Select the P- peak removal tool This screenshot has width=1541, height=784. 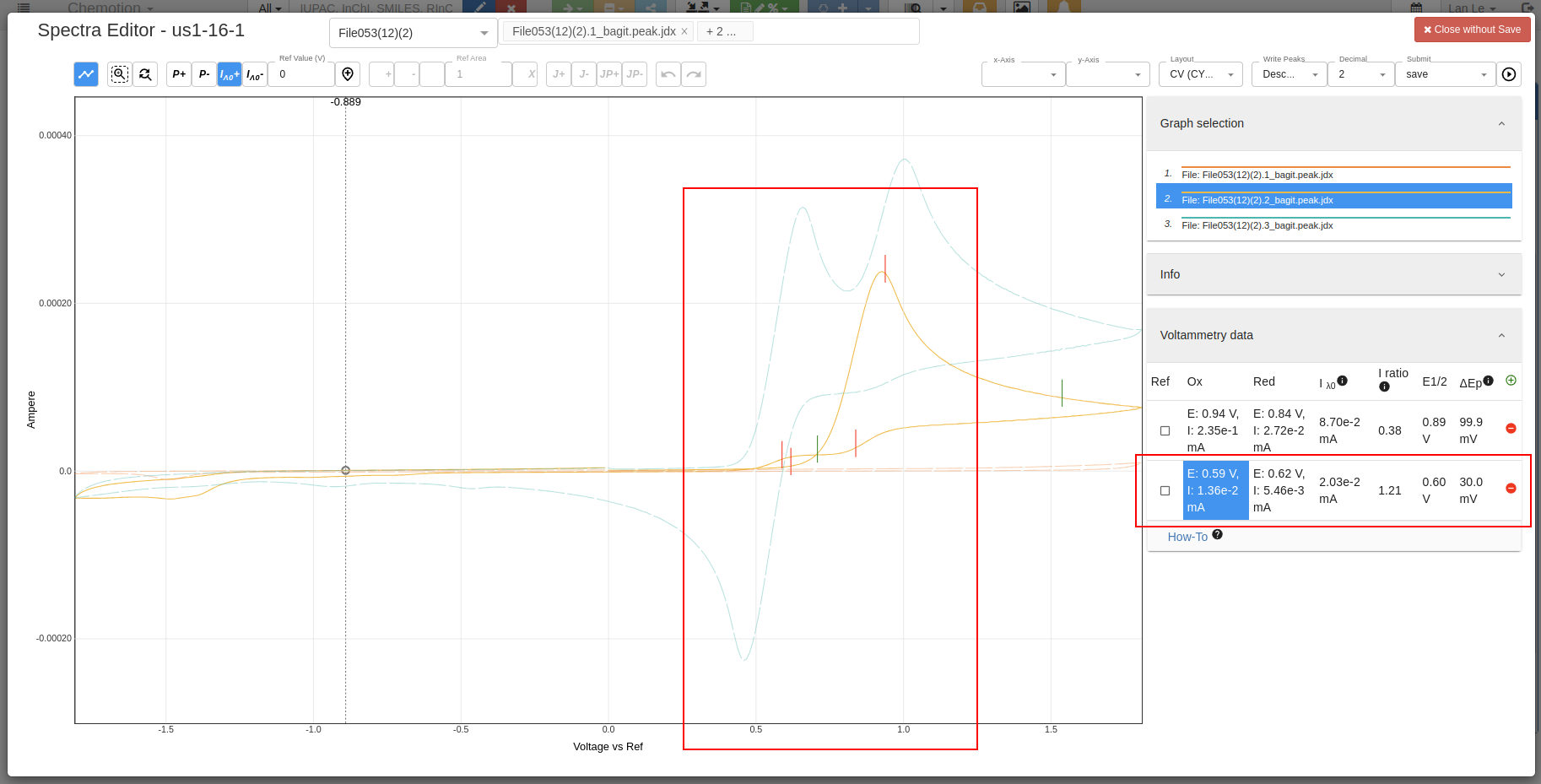tap(203, 74)
